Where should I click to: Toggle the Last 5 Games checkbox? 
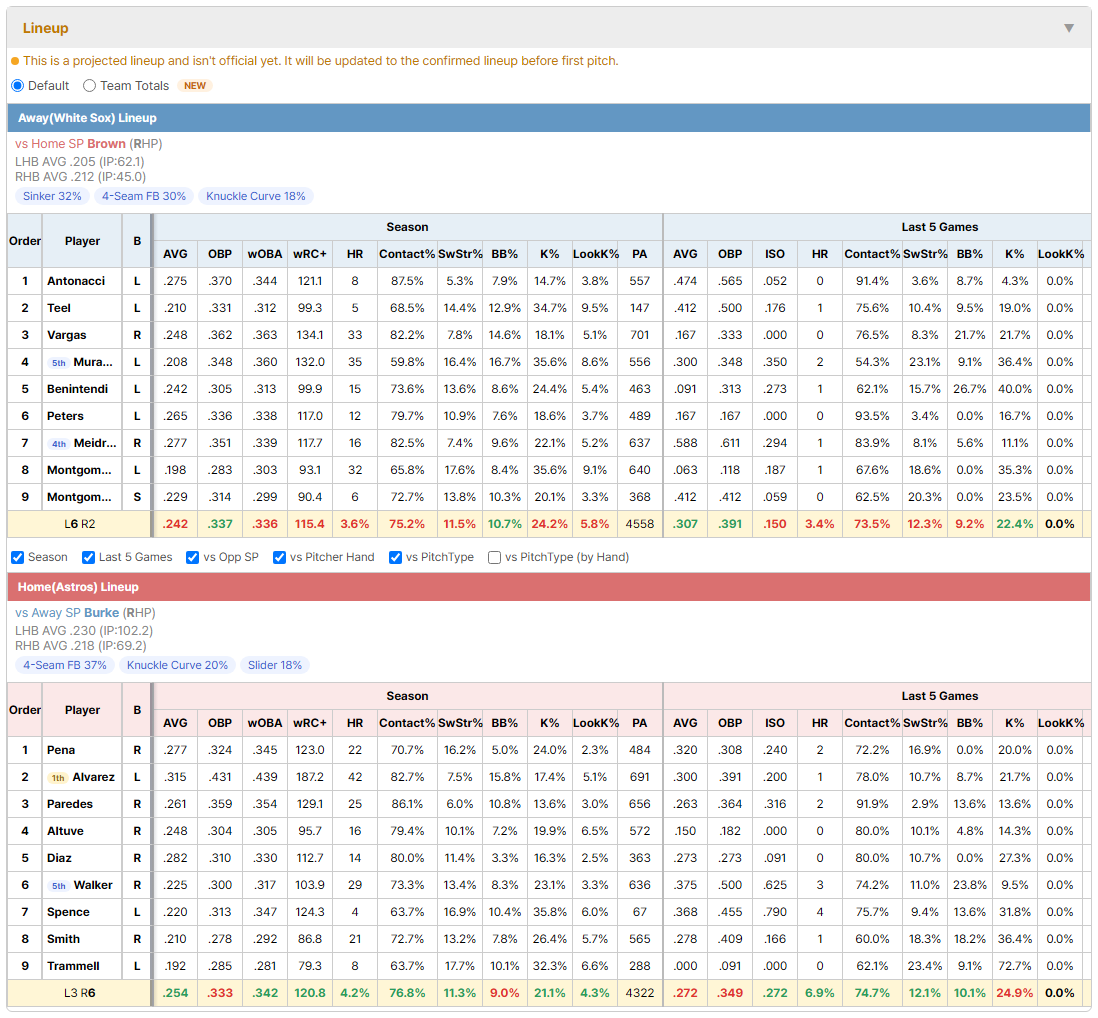coord(88,557)
